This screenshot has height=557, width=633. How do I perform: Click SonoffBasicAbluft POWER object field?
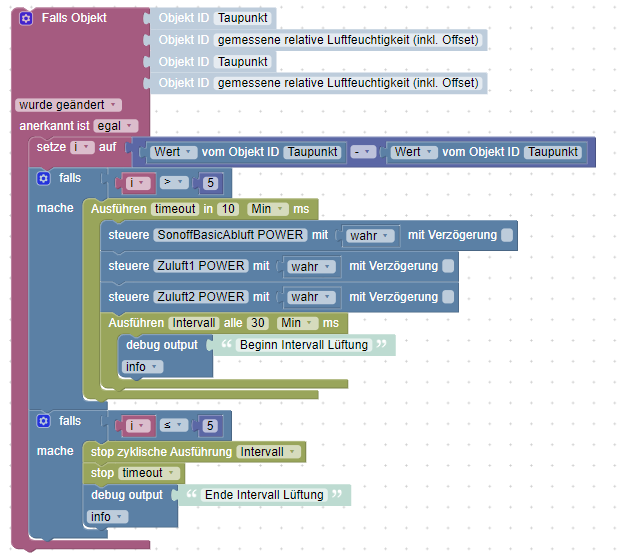click(230, 235)
